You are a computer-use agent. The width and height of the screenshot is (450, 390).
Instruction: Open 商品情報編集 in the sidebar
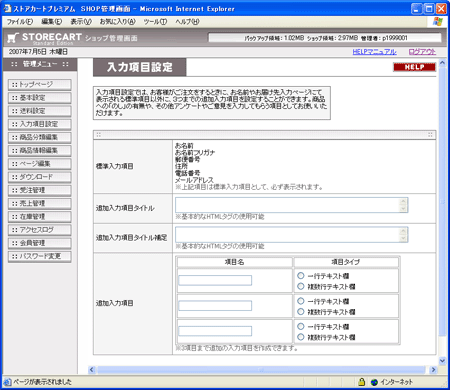40,151
